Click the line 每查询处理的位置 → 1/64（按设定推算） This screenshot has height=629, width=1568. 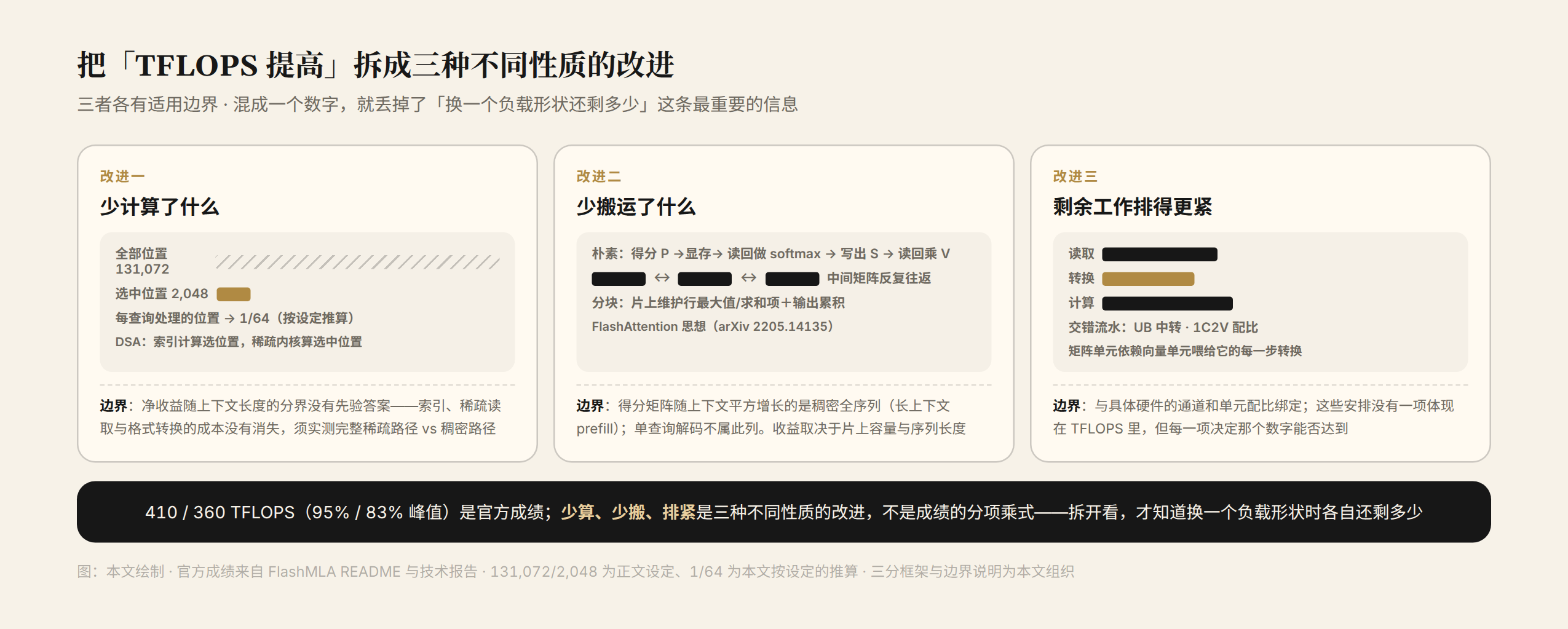(x=235, y=318)
